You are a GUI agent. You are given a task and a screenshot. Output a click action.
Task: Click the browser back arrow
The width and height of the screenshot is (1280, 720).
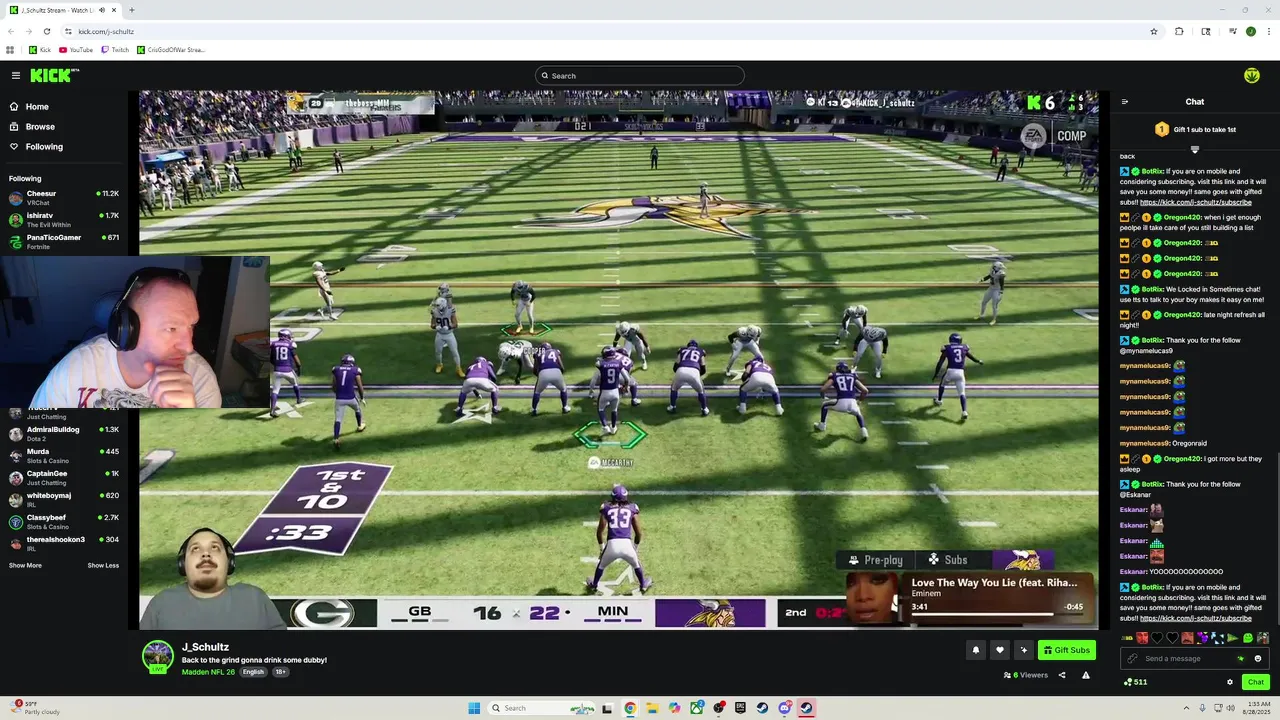[11, 31]
